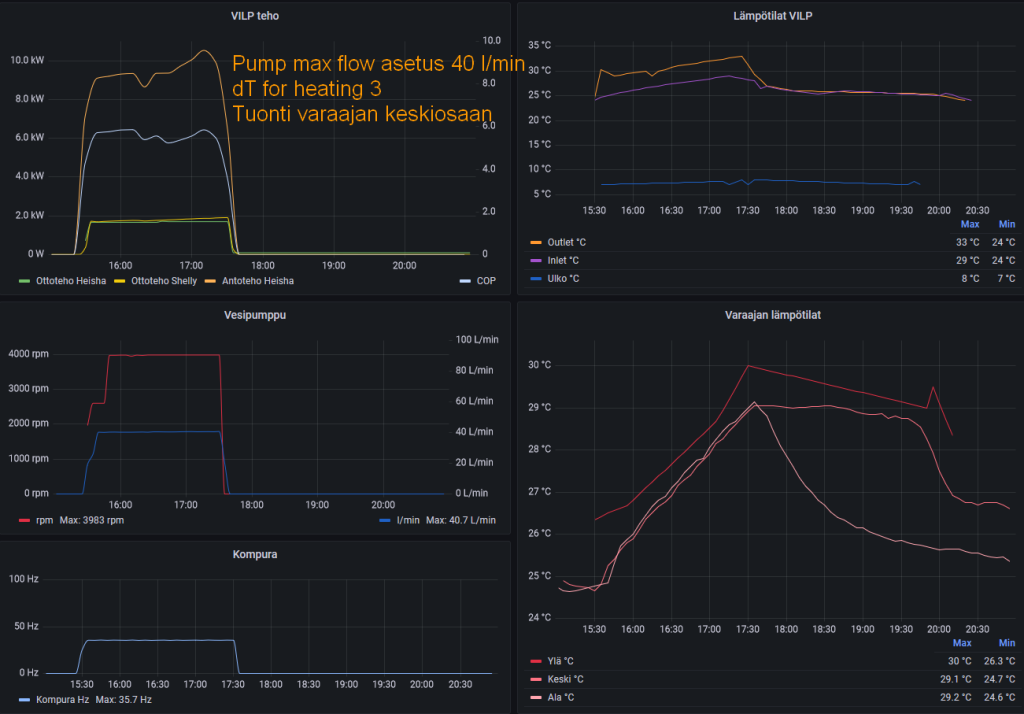
Task: Sort VILP temperature legend by Max column
Action: 970,224
